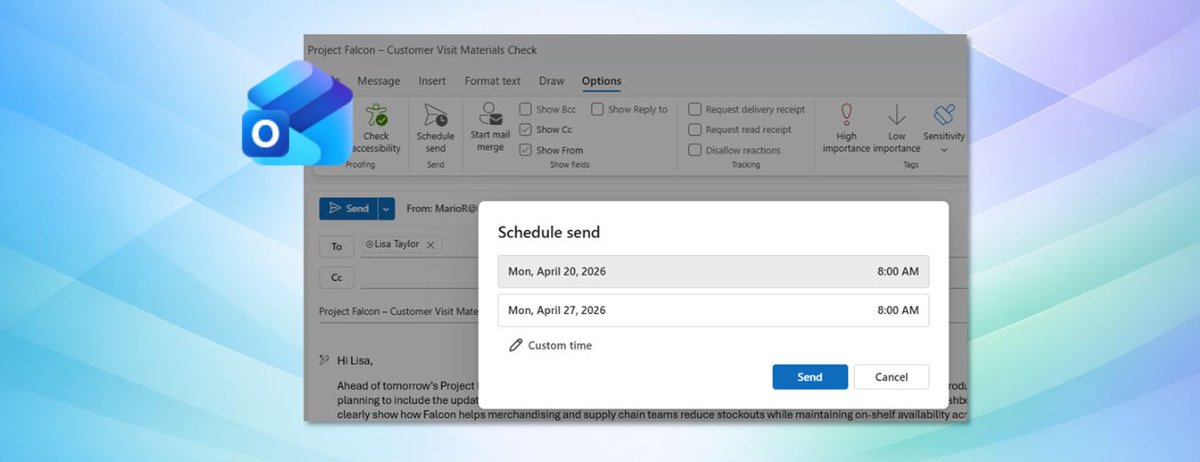Click the 'Hi Lisa,' greeting text
The height and width of the screenshot is (462, 1200).
[x=354, y=360]
